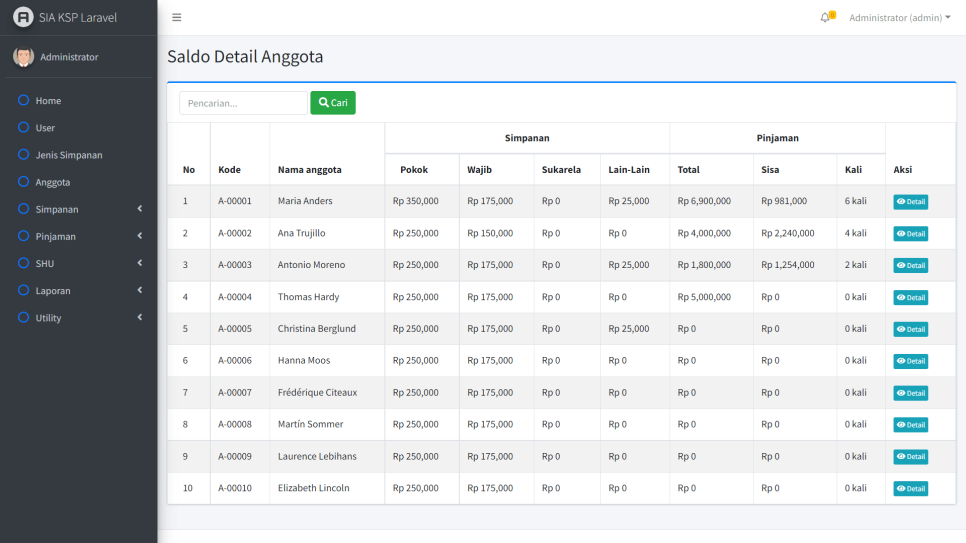
Task: View detail for Martín Sommer
Action: [x=911, y=425]
